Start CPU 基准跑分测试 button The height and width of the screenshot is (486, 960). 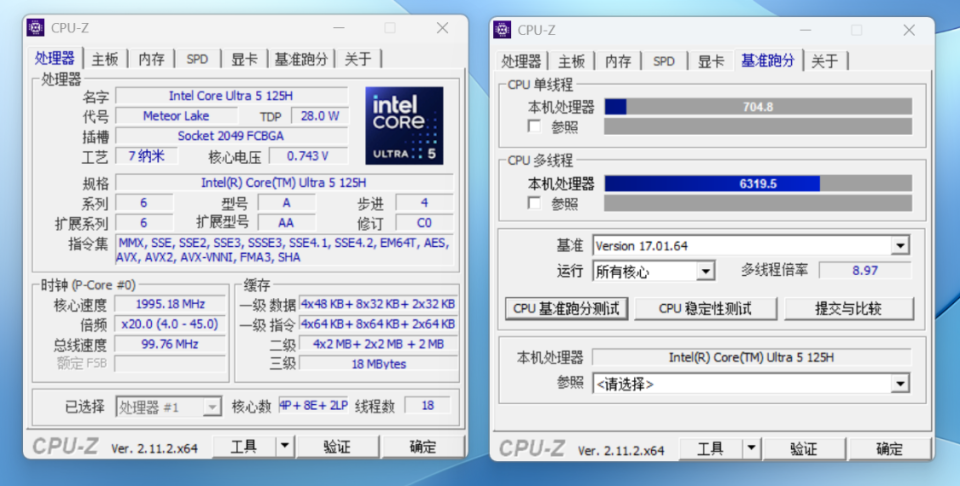pos(566,308)
